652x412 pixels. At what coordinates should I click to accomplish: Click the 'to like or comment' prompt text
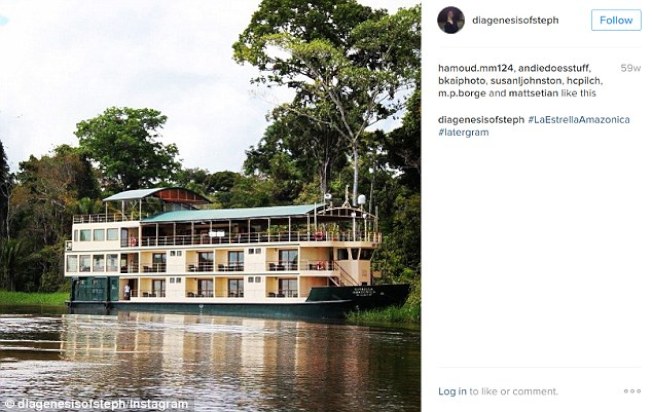click(514, 391)
